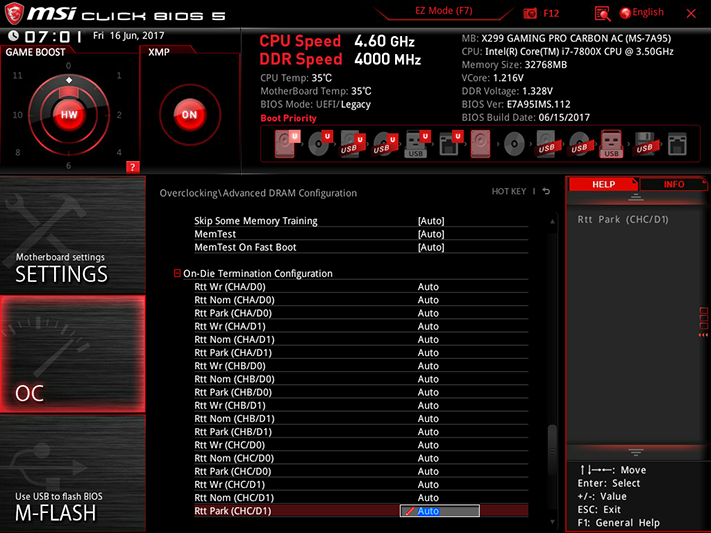Select the Rtt Park (CHC/D0) row

pyautogui.click(x=361, y=471)
